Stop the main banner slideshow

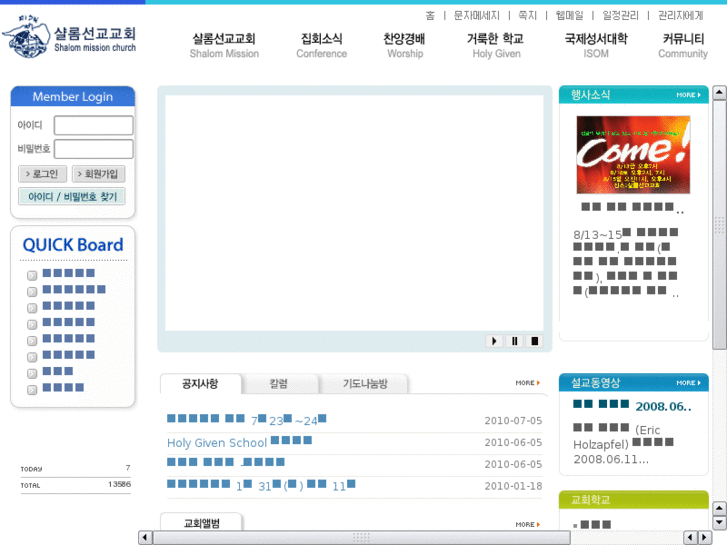[x=535, y=341]
